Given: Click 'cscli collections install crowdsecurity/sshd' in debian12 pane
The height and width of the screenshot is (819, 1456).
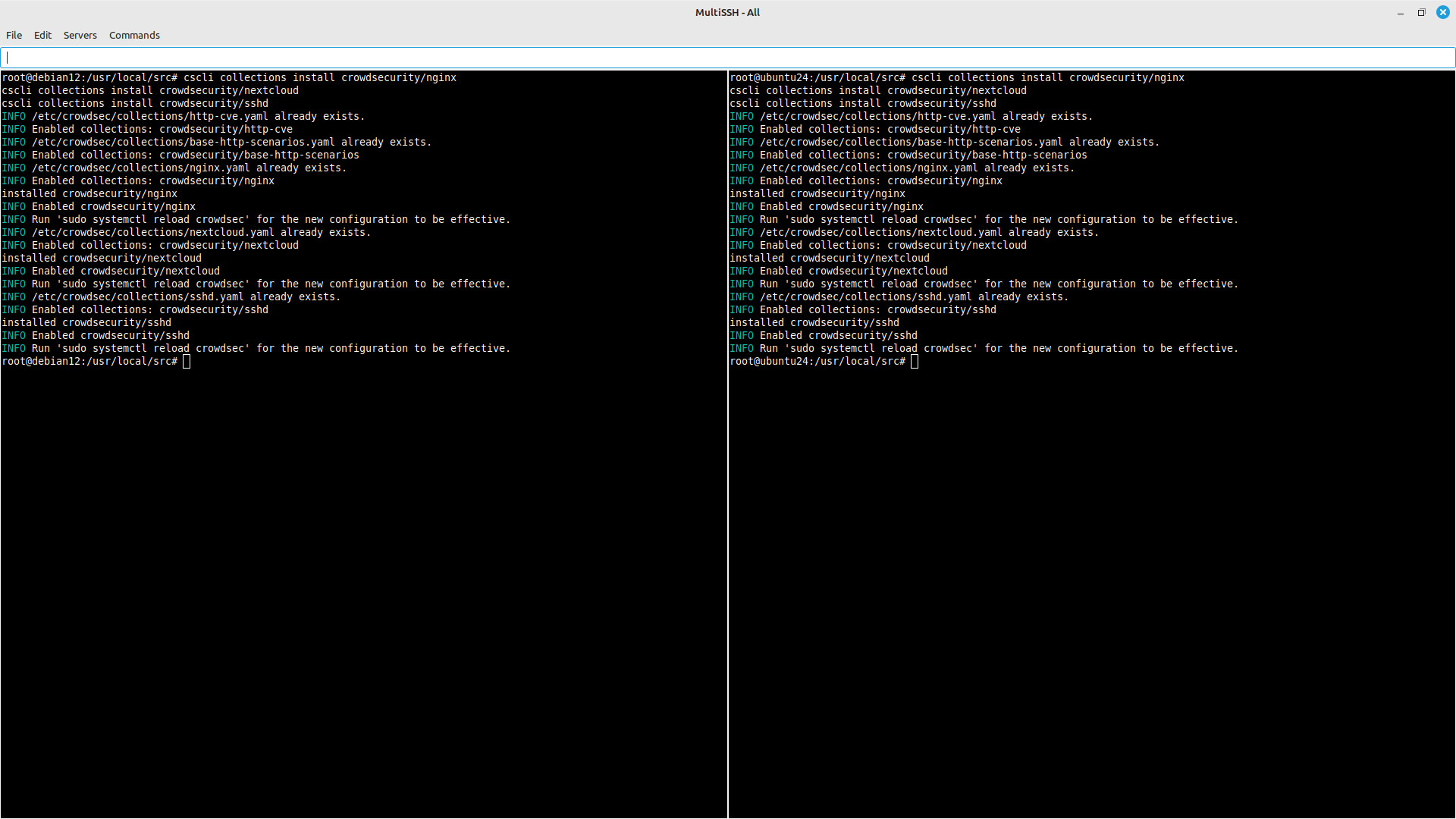Looking at the screenshot, I should click(x=135, y=103).
